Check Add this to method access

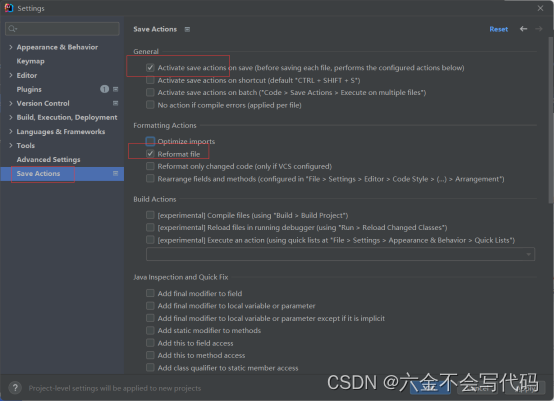(x=150, y=355)
